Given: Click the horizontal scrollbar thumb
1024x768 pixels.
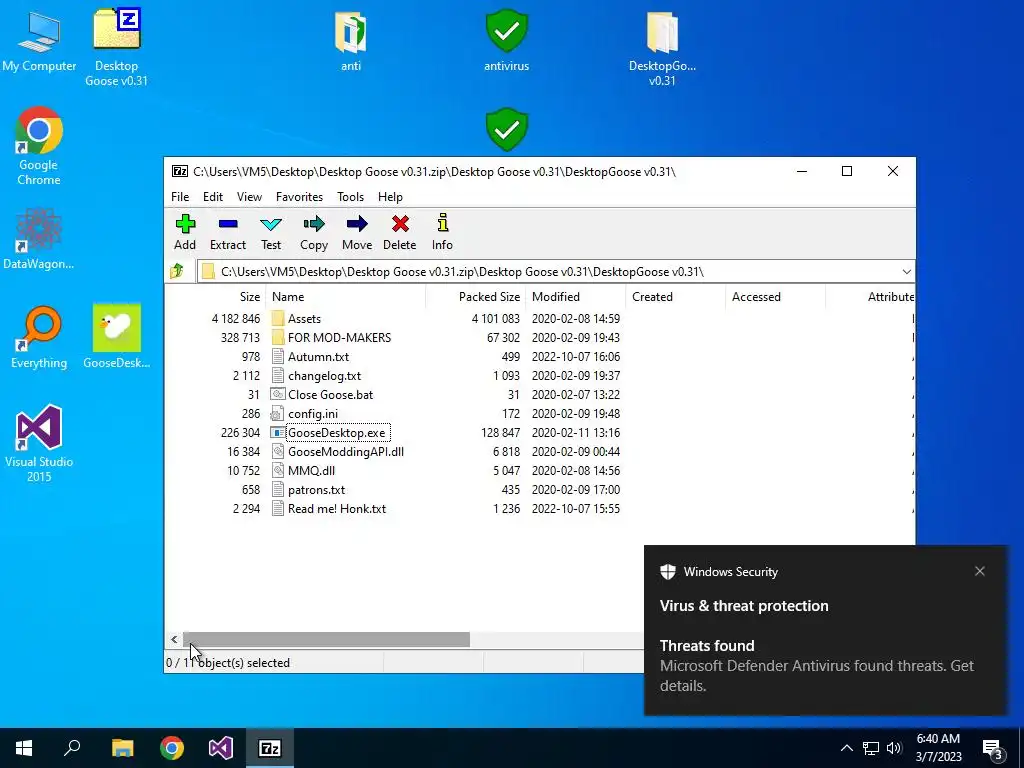Looking at the screenshot, I should (326, 639).
